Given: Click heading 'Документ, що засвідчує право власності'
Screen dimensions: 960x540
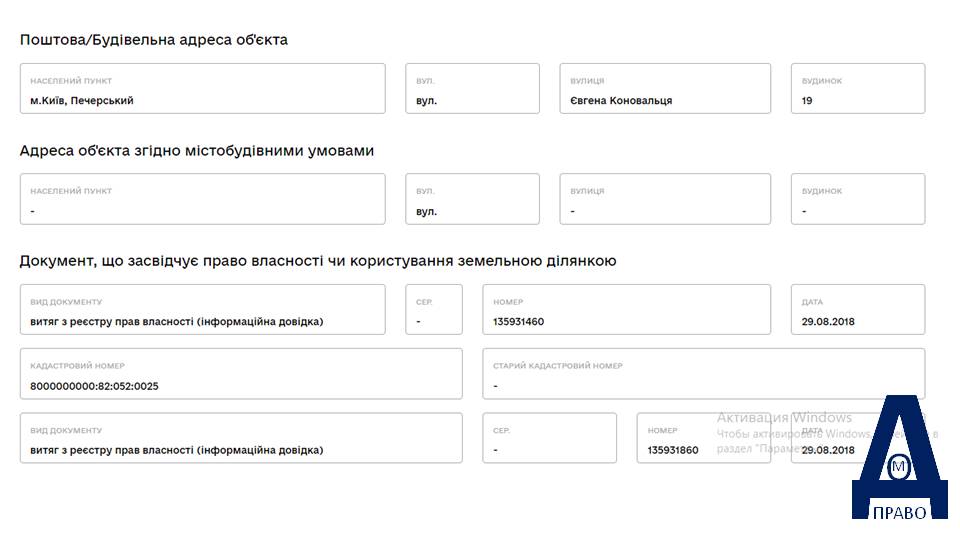Looking at the screenshot, I should click(x=318, y=261).
